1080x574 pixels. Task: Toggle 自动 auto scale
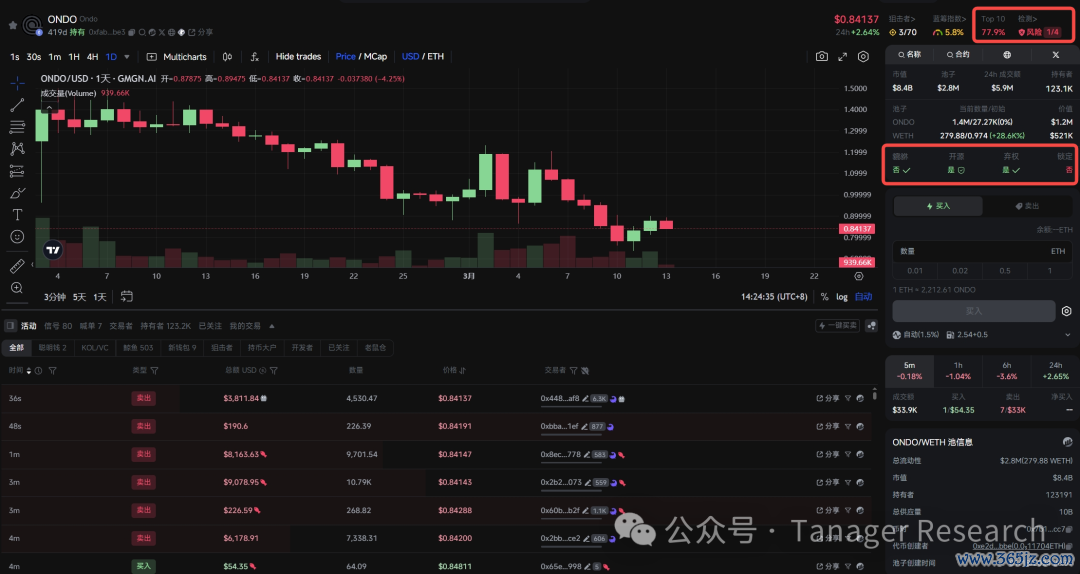[863, 296]
